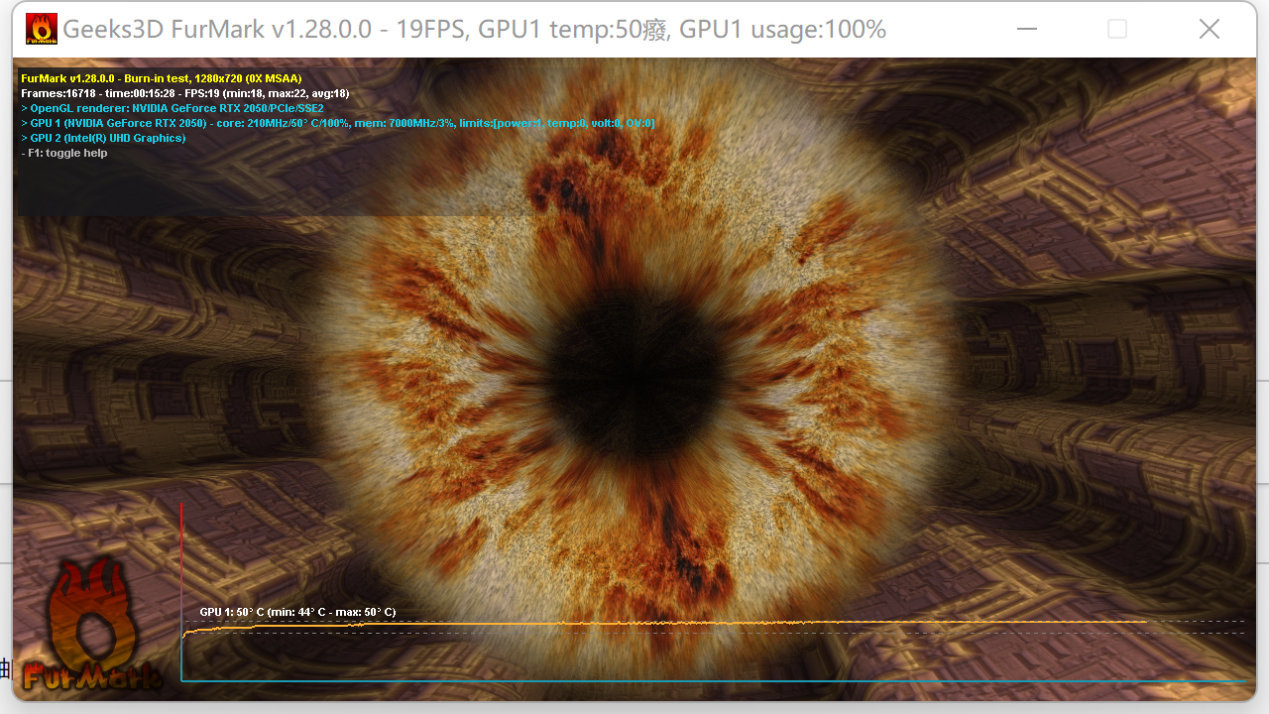This screenshot has height=714, width=1269.
Task: Close the FurMark window
Action: (x=1209, y=29)
